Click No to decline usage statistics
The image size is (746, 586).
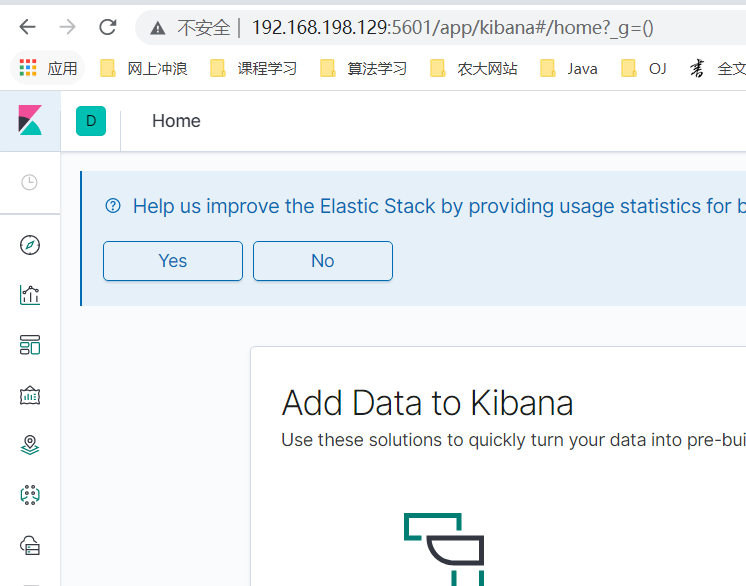[x=322, y=261]
